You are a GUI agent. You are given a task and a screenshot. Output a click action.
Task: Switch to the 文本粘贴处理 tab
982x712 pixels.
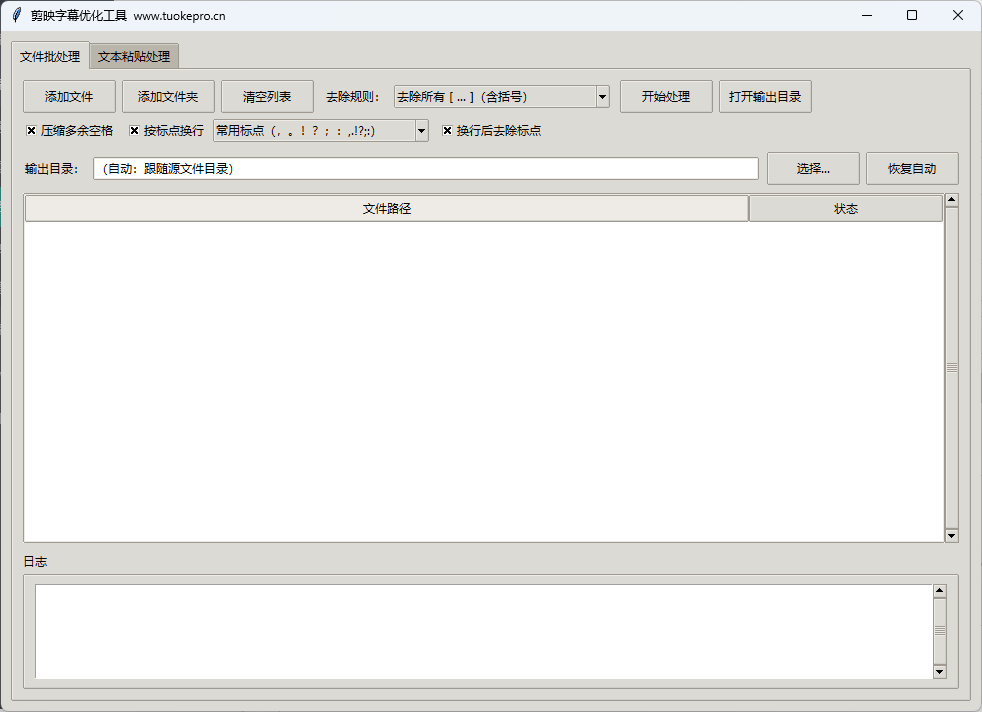coord(134,57)
